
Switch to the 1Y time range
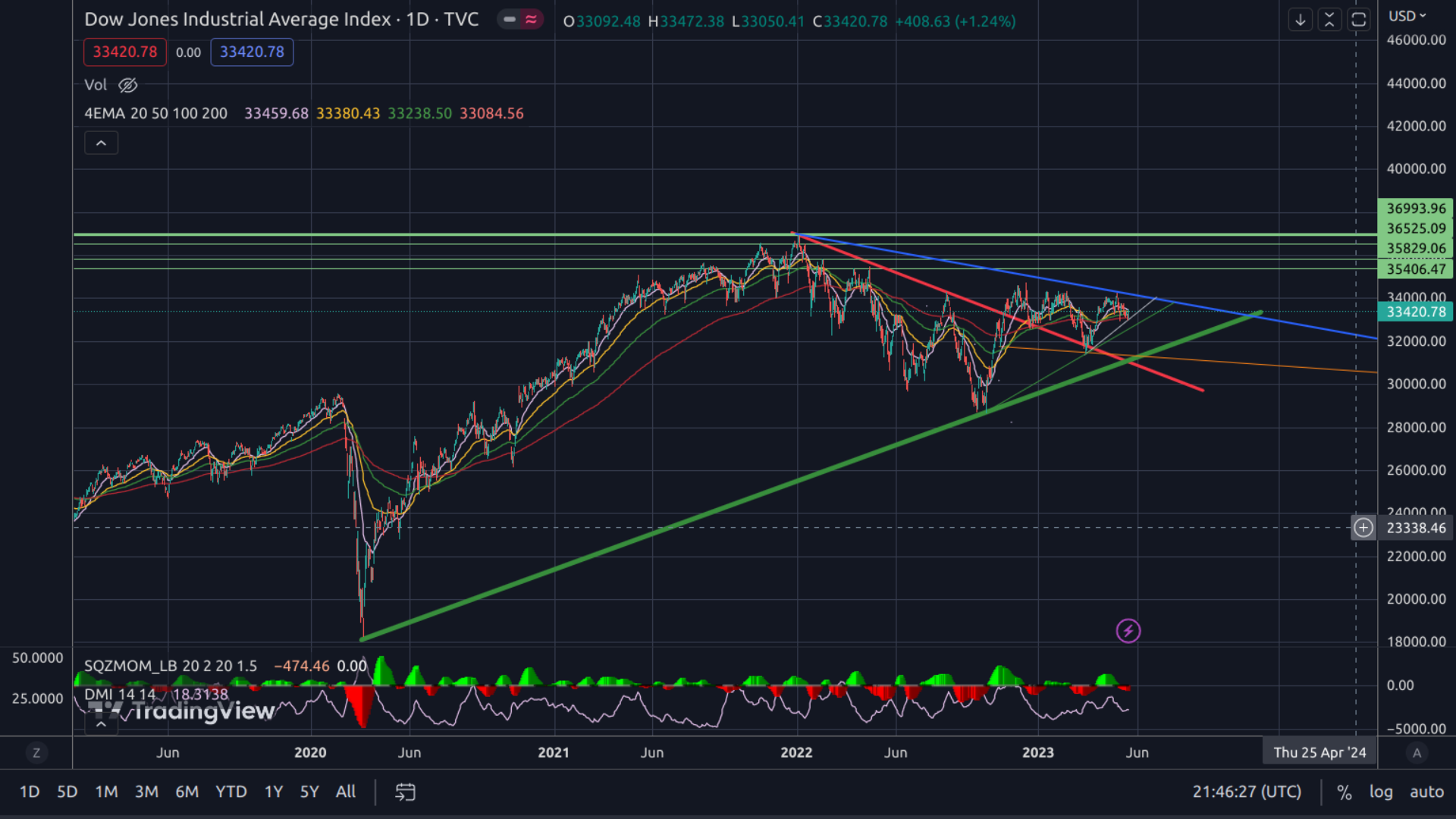274,792
